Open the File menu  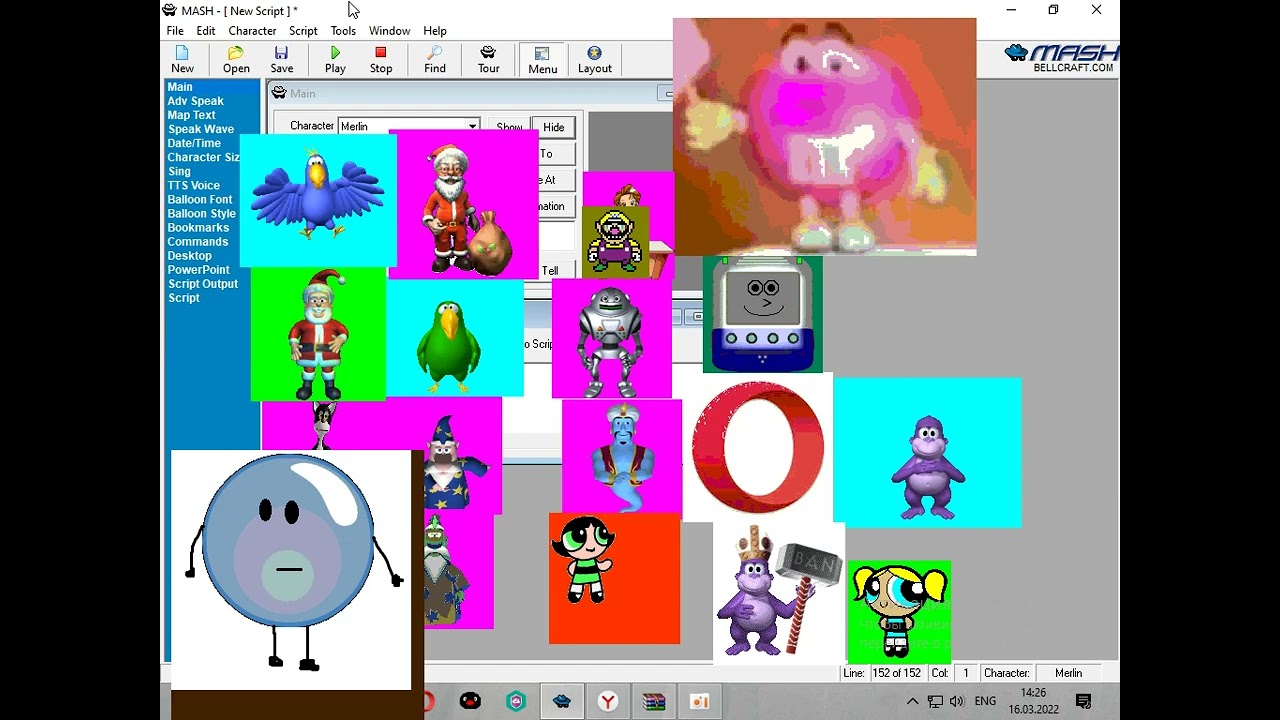pyautogui.click(x=175, y=31)
